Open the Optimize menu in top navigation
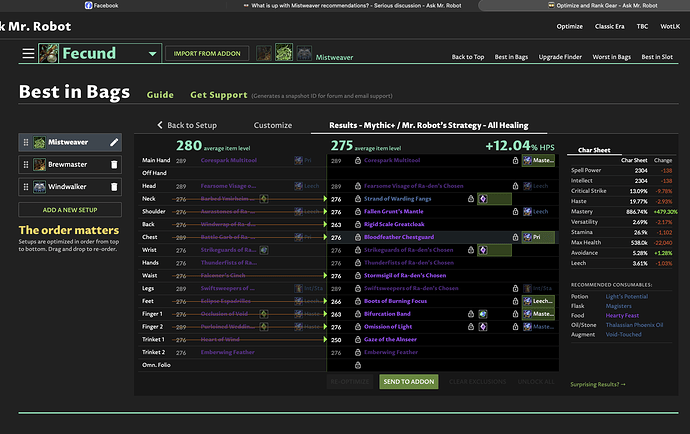The width and height of the screenshot is (690, 434). [569, 26]
